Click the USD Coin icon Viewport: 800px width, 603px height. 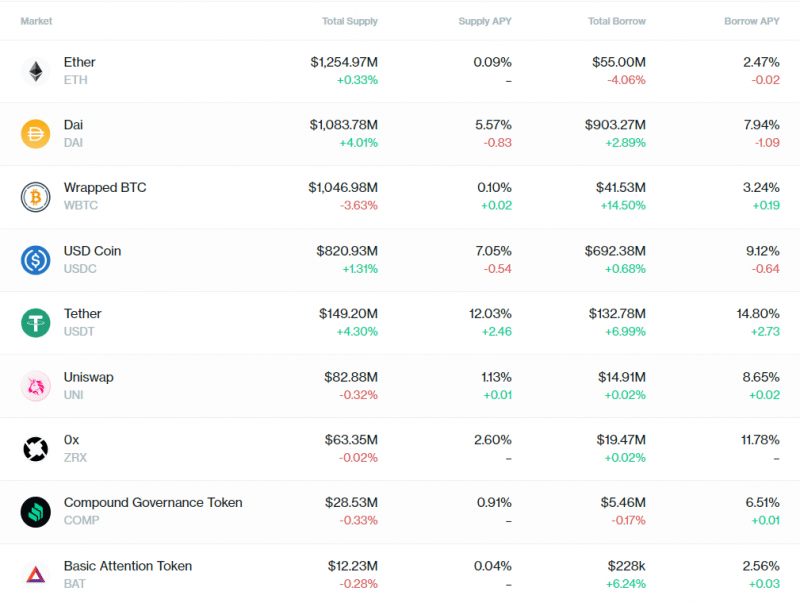35,260
